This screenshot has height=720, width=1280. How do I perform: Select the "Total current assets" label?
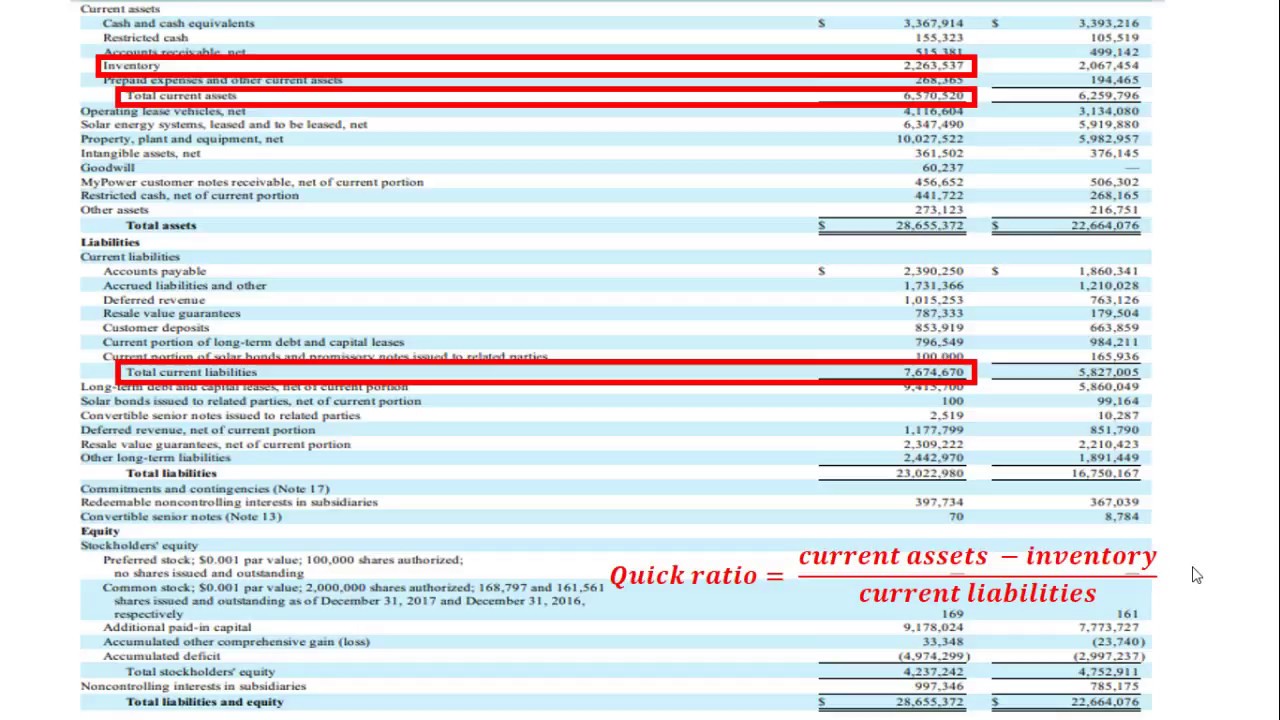pyautogui.click(x=181, y=96)
